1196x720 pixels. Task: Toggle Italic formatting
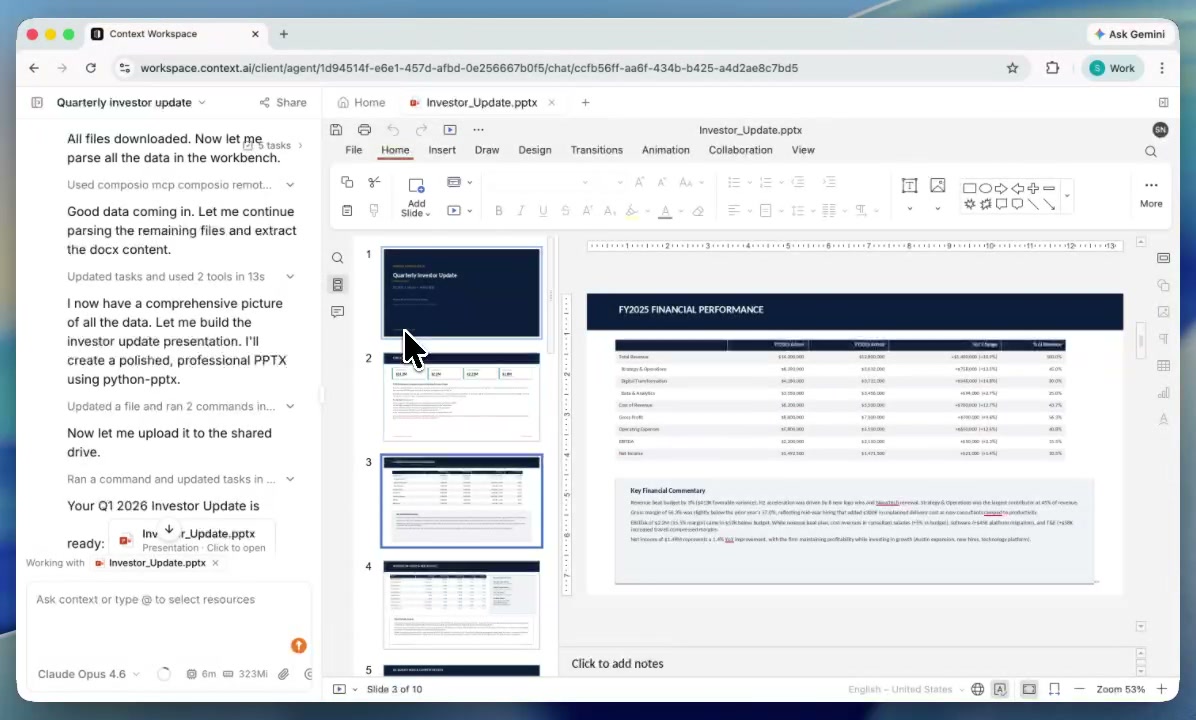click(x=521, y=211)
